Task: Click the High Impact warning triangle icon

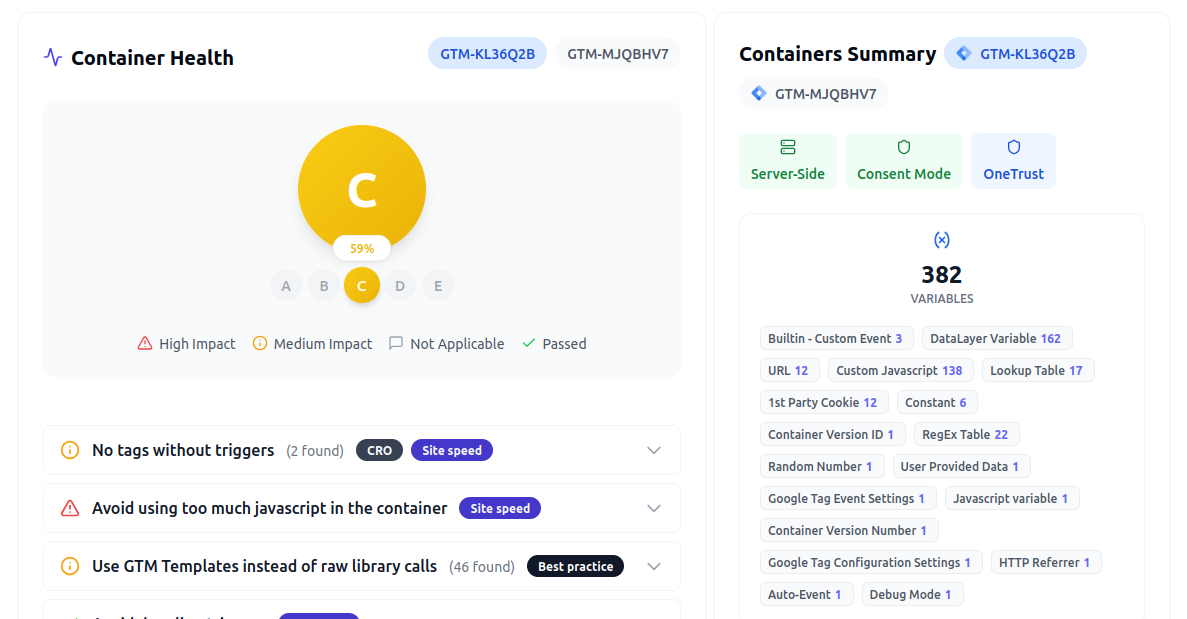Action: pos(143,343)
